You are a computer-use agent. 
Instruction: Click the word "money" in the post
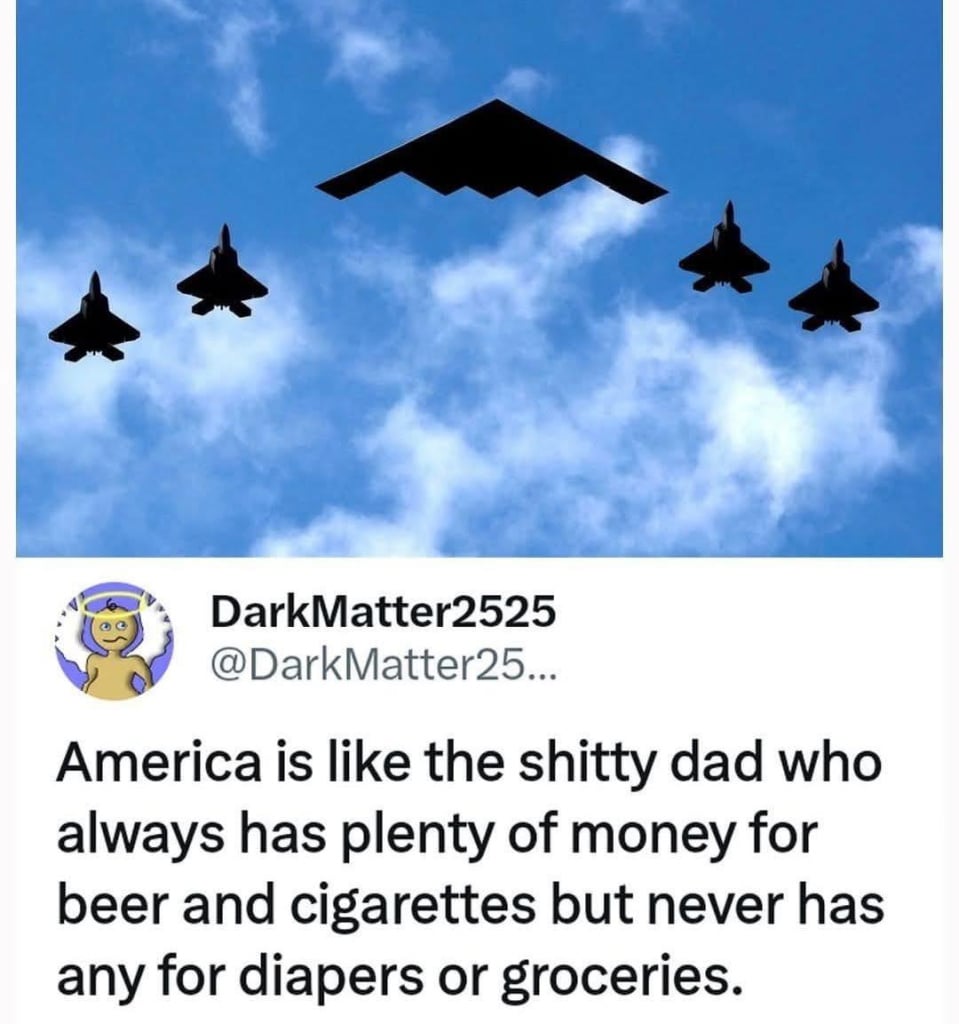pos(662,838)
